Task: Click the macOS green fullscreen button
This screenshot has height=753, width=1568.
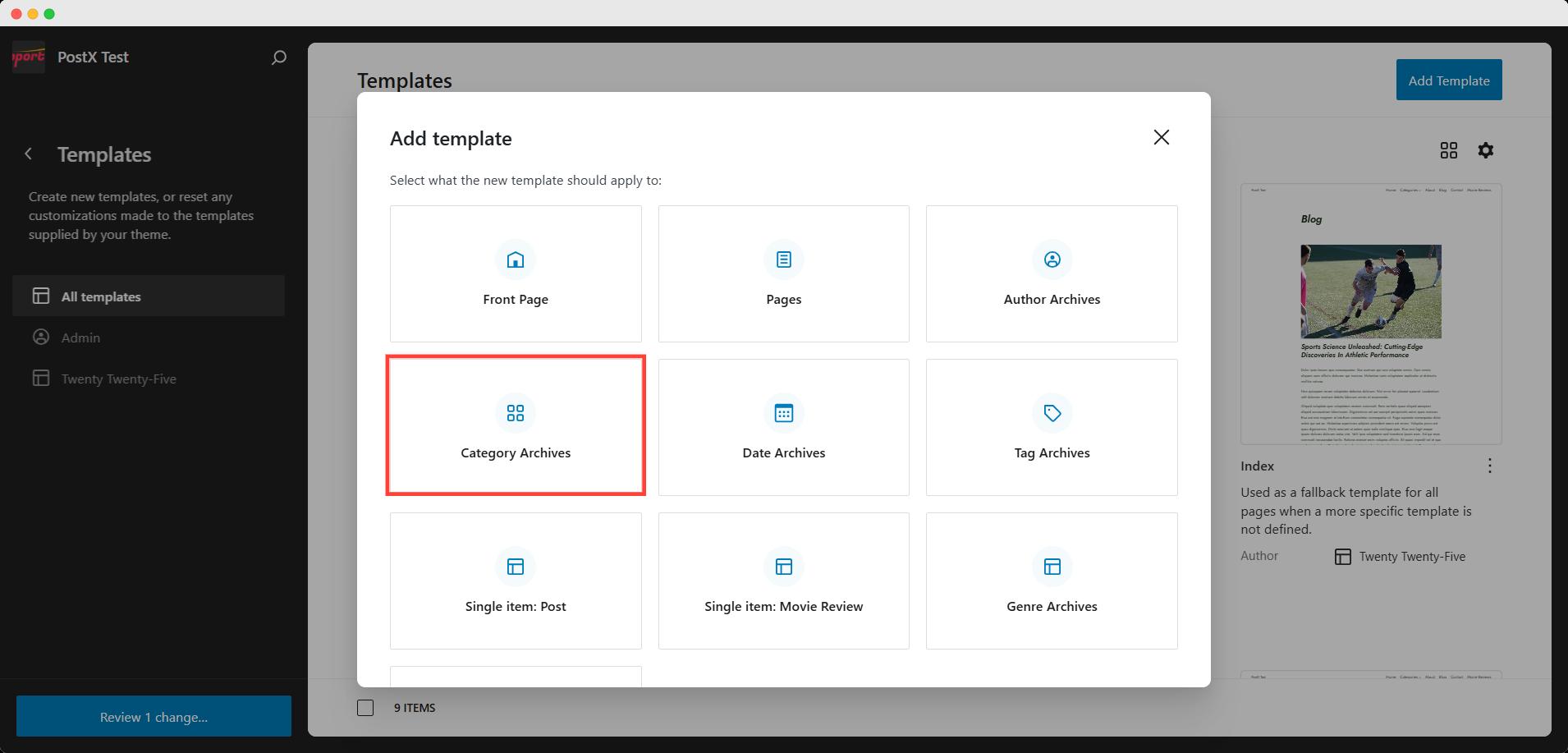Action: pos(49,14)
